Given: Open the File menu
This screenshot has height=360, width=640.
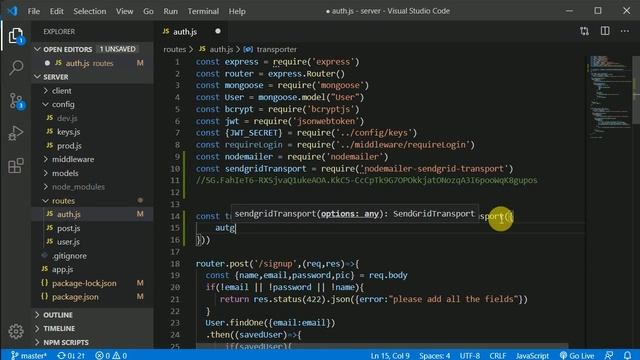Looking at the screenshot, I should 34,11.
